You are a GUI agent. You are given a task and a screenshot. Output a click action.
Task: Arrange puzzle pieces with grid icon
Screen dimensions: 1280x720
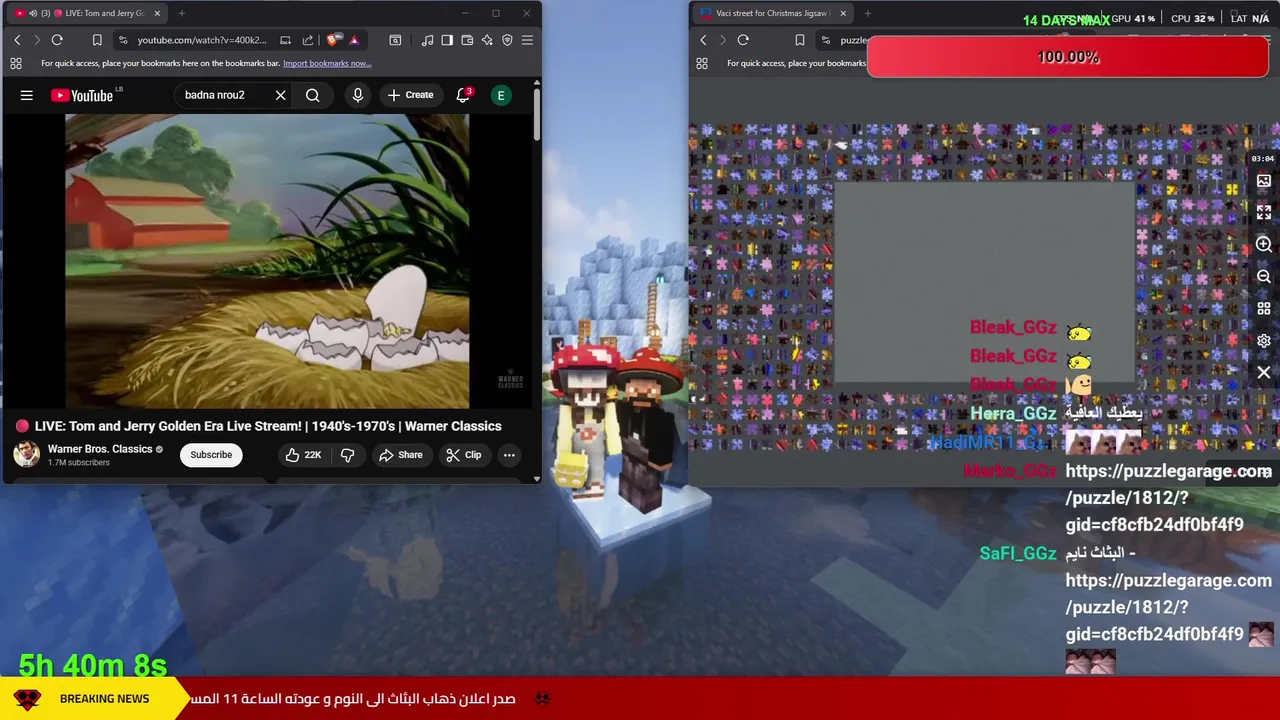(x=1264, y=309)
